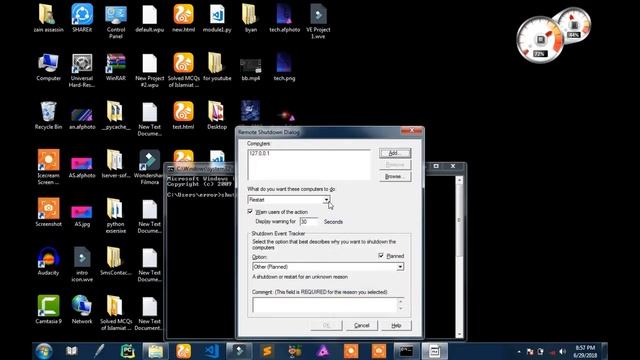Open the byan folder icon
640x360 pixels.
251,18
